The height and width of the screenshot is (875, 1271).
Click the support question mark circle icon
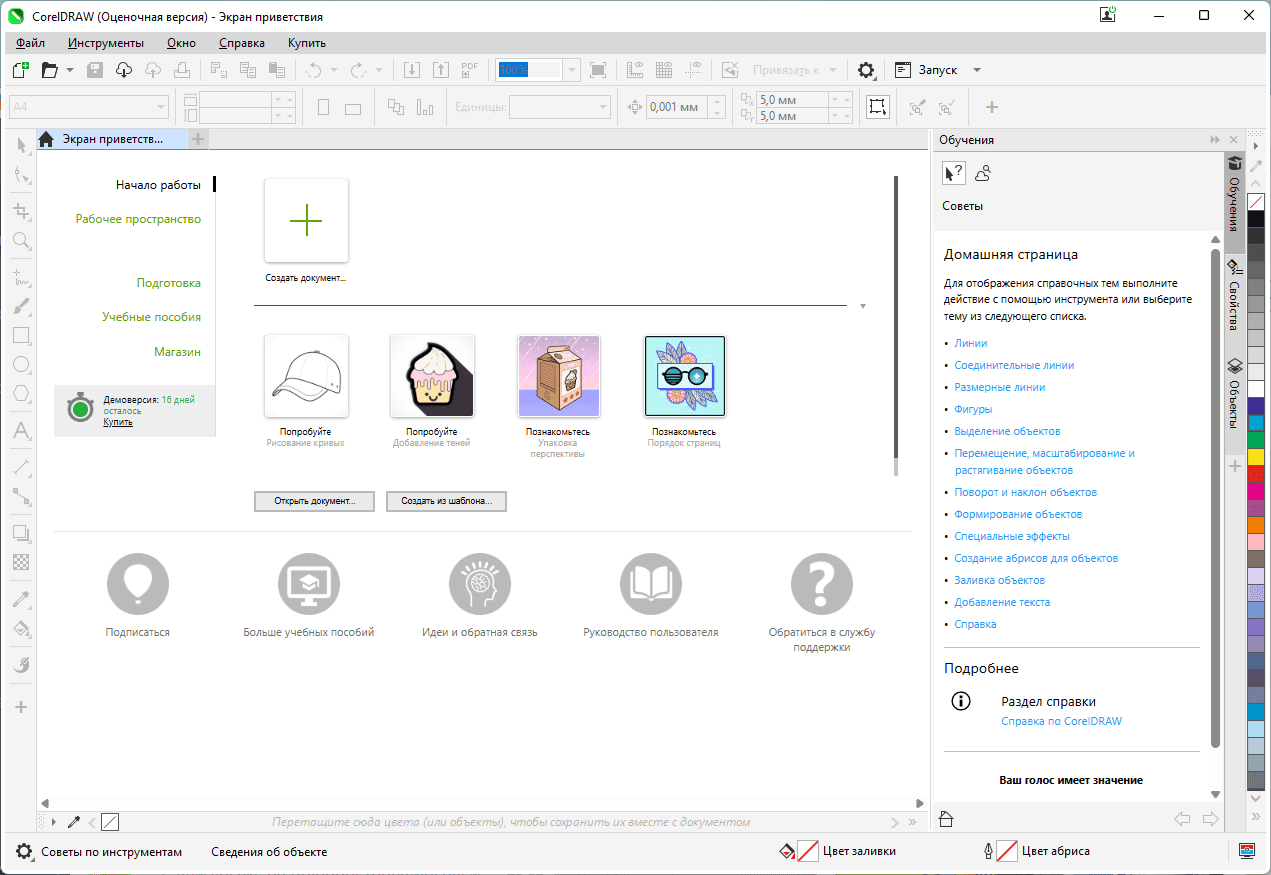click(x=821, y=584)
